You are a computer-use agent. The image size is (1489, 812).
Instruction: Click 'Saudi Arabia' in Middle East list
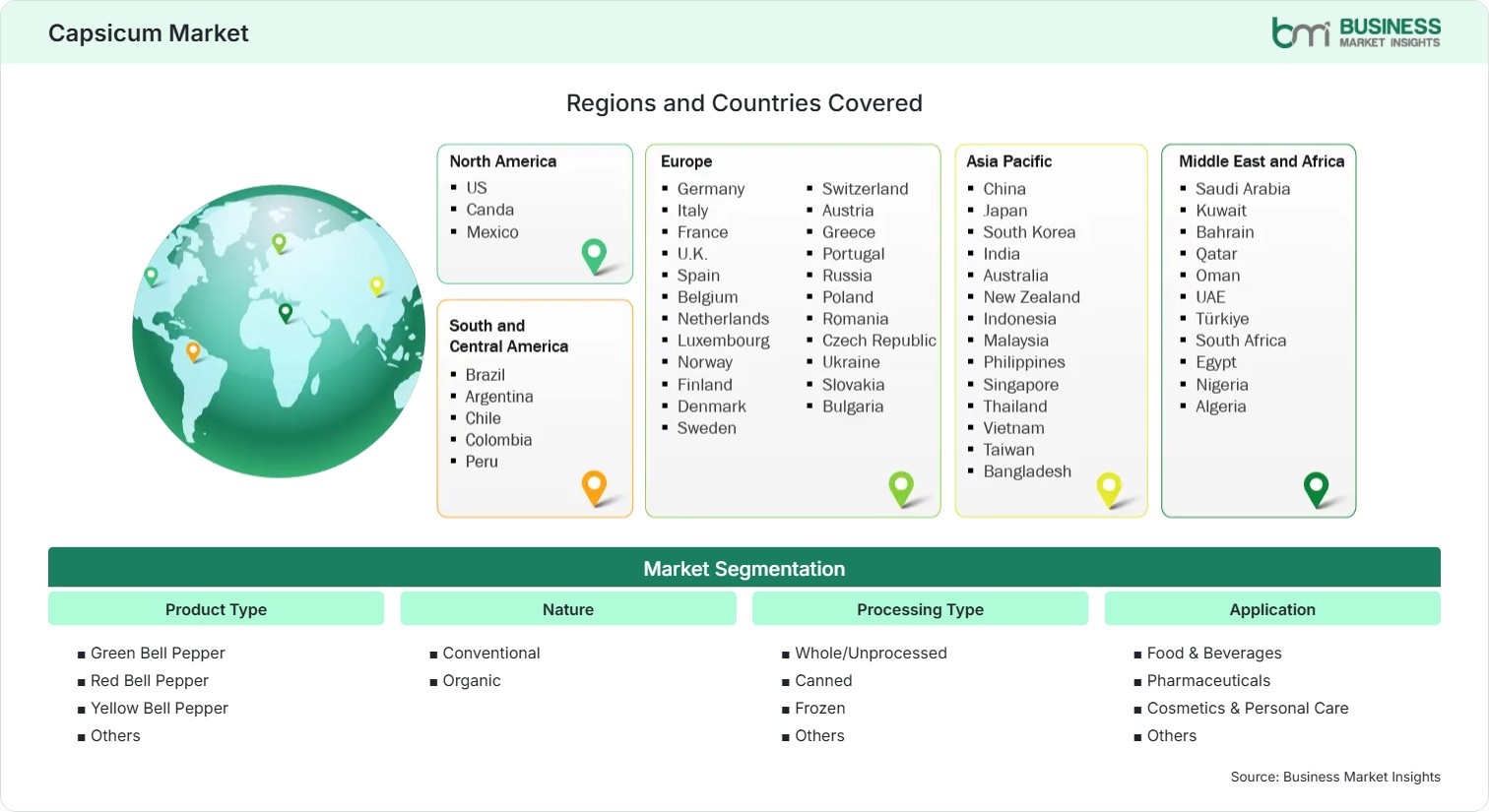tap(1243, 189)
